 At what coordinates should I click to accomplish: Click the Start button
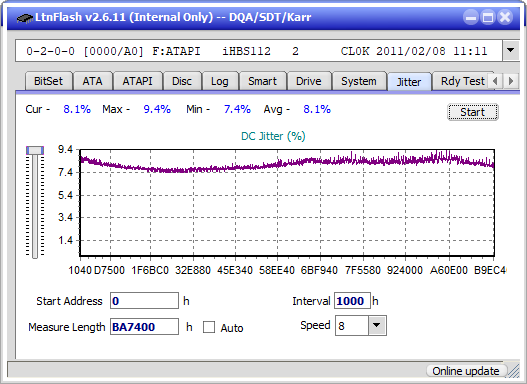point(473,112)
